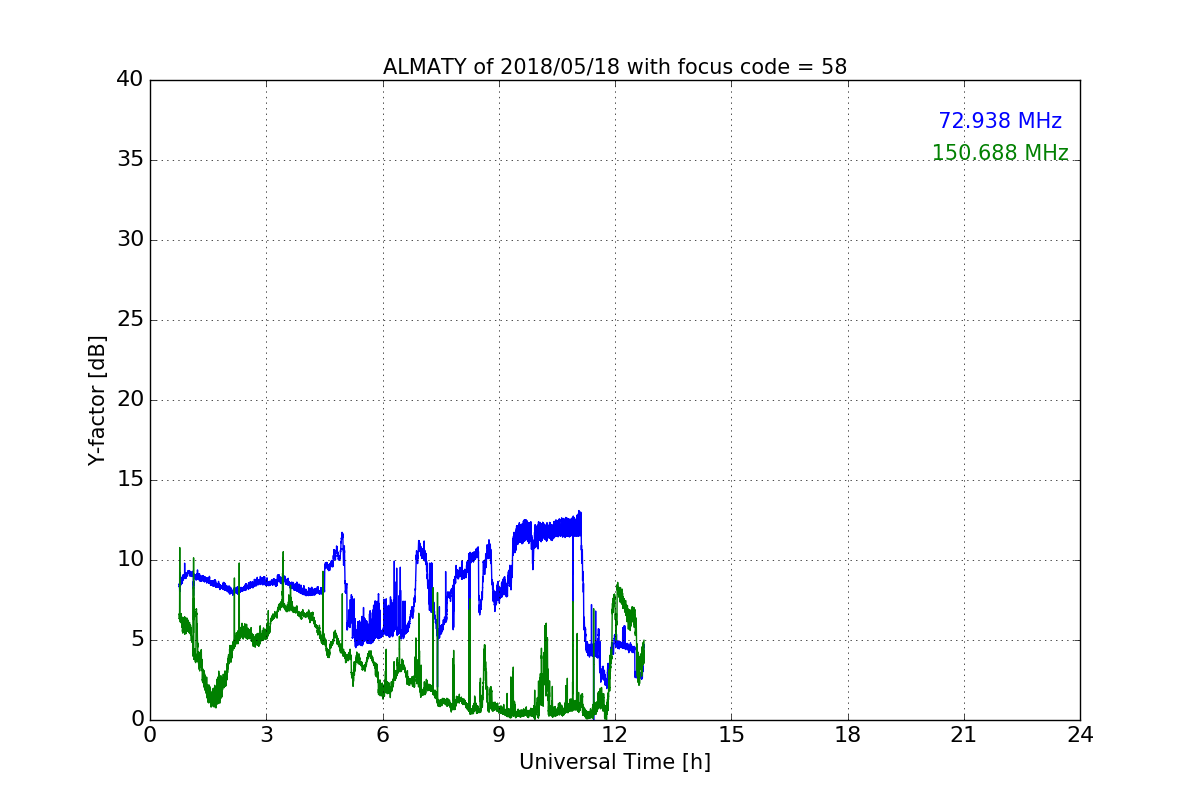Click the y-axis tick label 30

click(130, 240)
